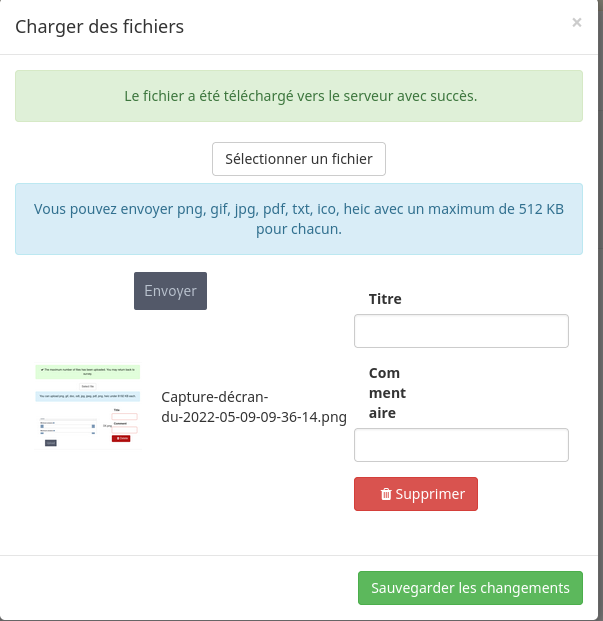The image size is (603, 621).
Task: Click the trash icon on Supprimer
Action: (x=385, y=494)
